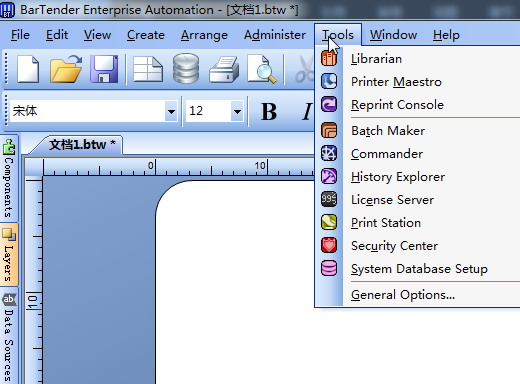520x384 pixels.
Task: Click the New document icon in toolbar
Action: [28, 69]
